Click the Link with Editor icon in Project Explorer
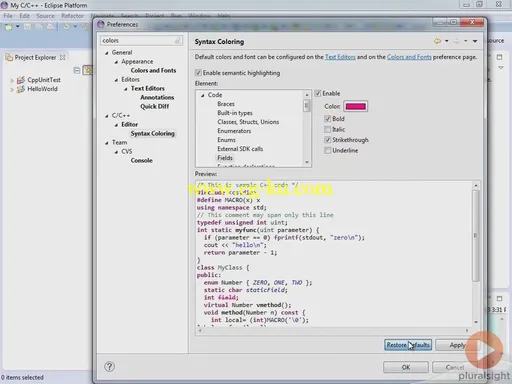The width and height of the screenshot is (512, 384). click(88, 70)
